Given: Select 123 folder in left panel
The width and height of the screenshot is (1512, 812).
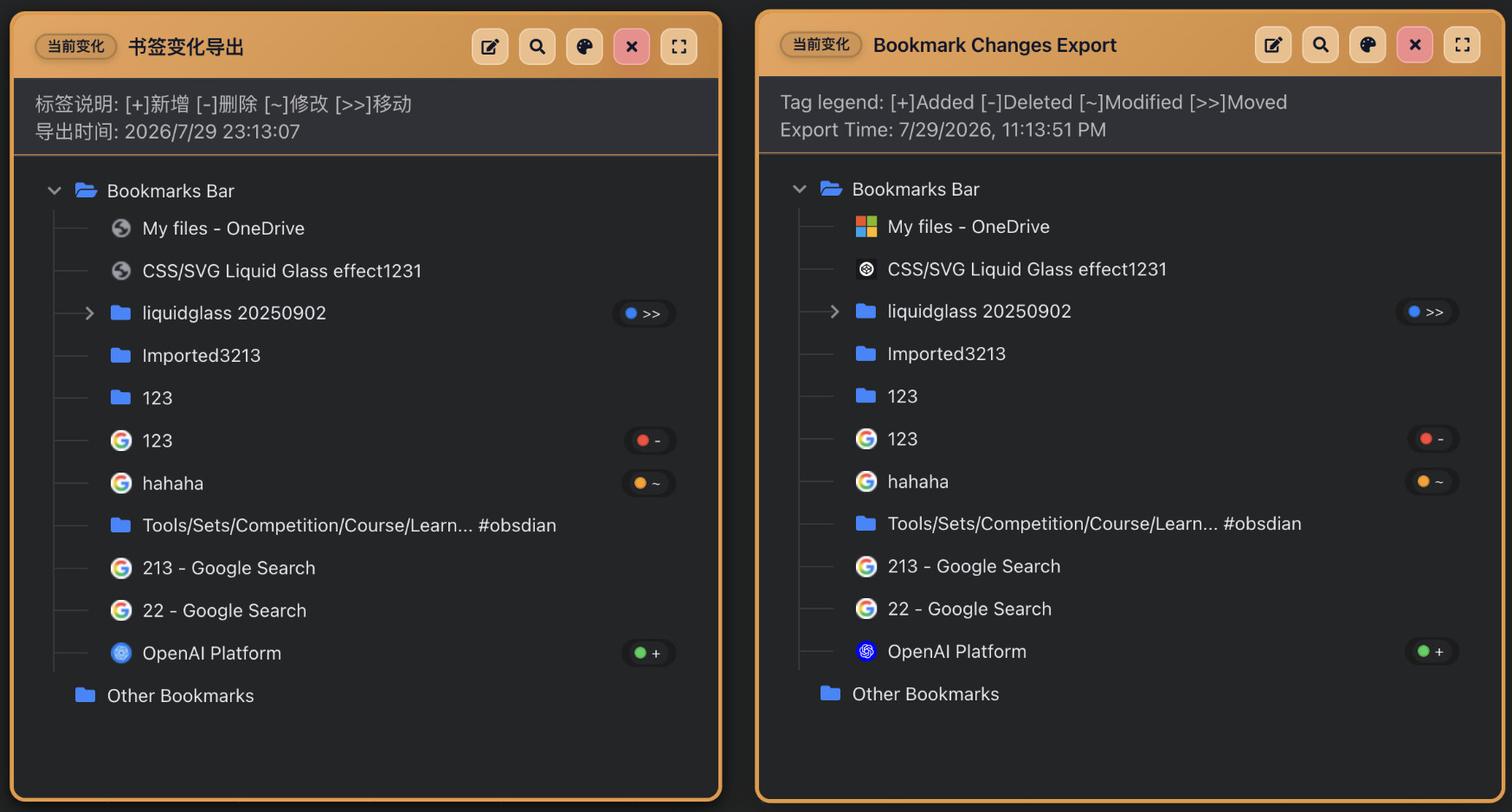Looking at the screenshot, I should (158, 398).
